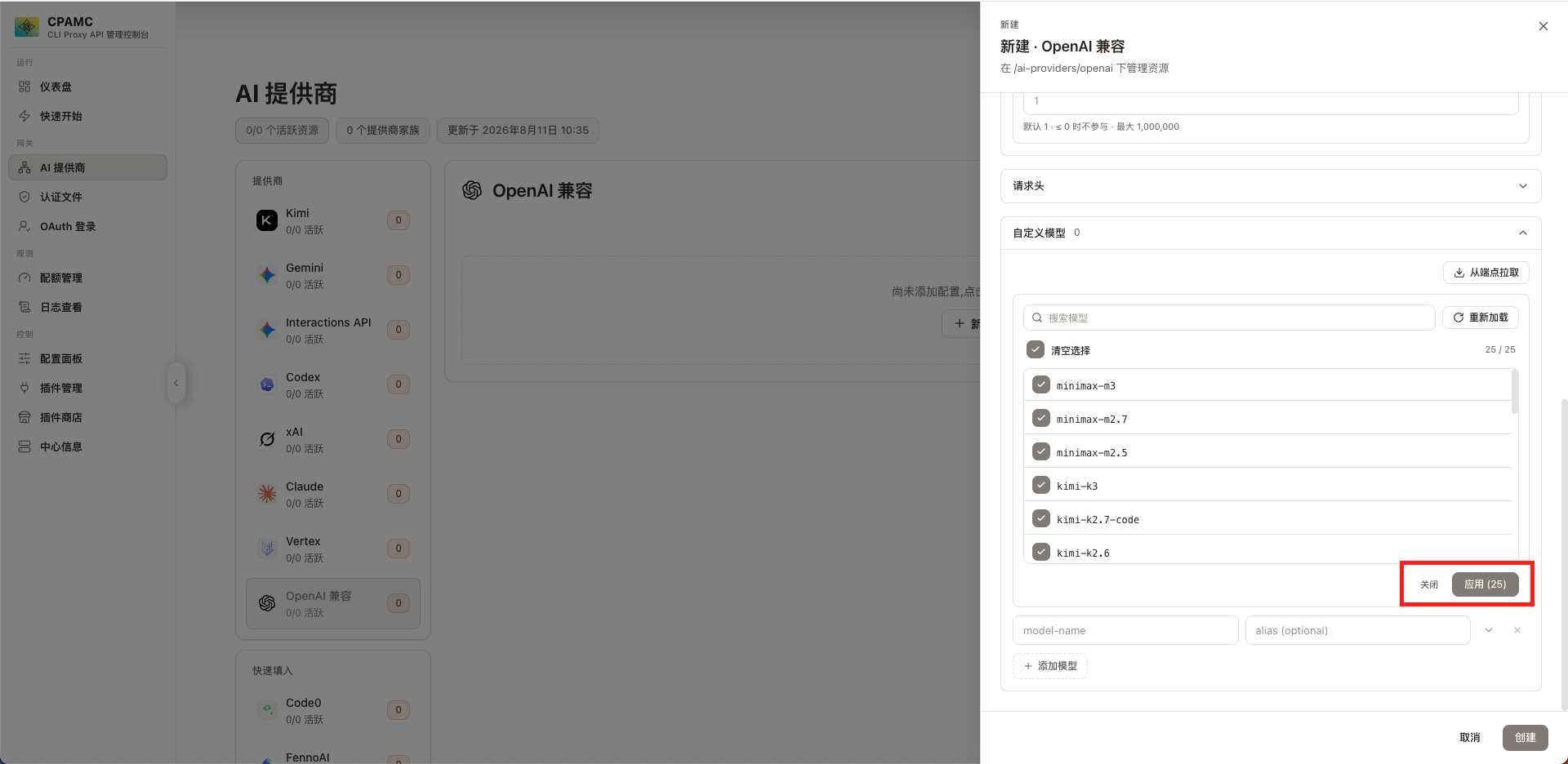Click the model list scrollbar thumb
The image size is (1568, 764).
(x=1515, y=392)
